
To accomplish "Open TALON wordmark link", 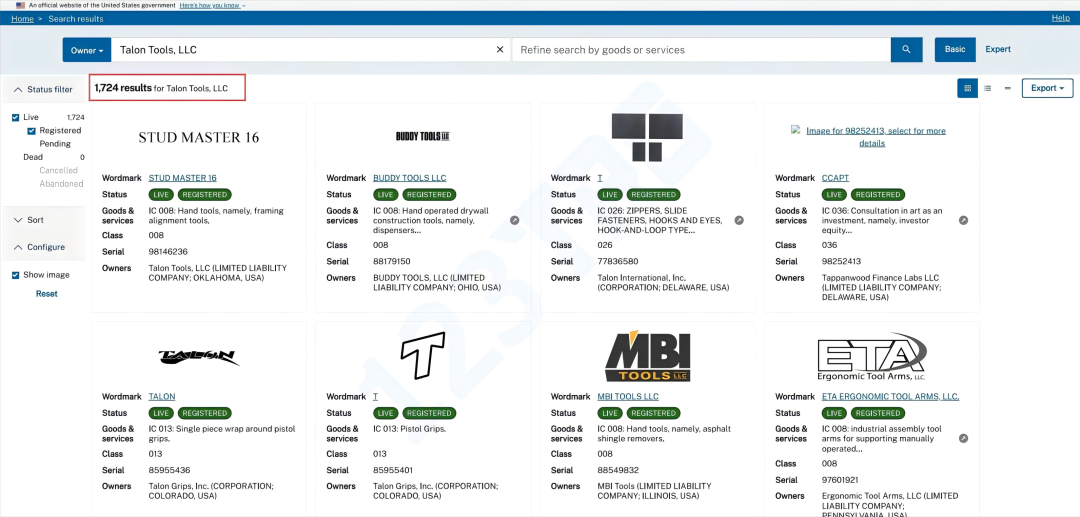I will pyautogui.click(x=162, y=397).
